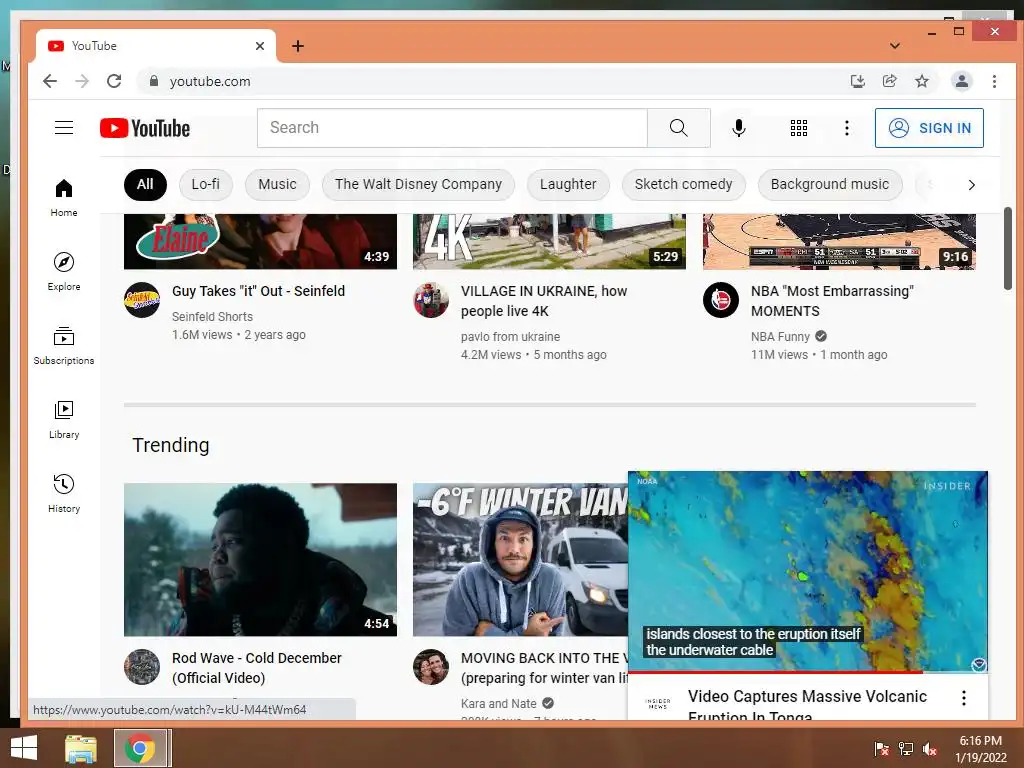Click the page vertical scrollbar thumb
Screen dimensions: 1024x768
click(x=1007, y=248)
